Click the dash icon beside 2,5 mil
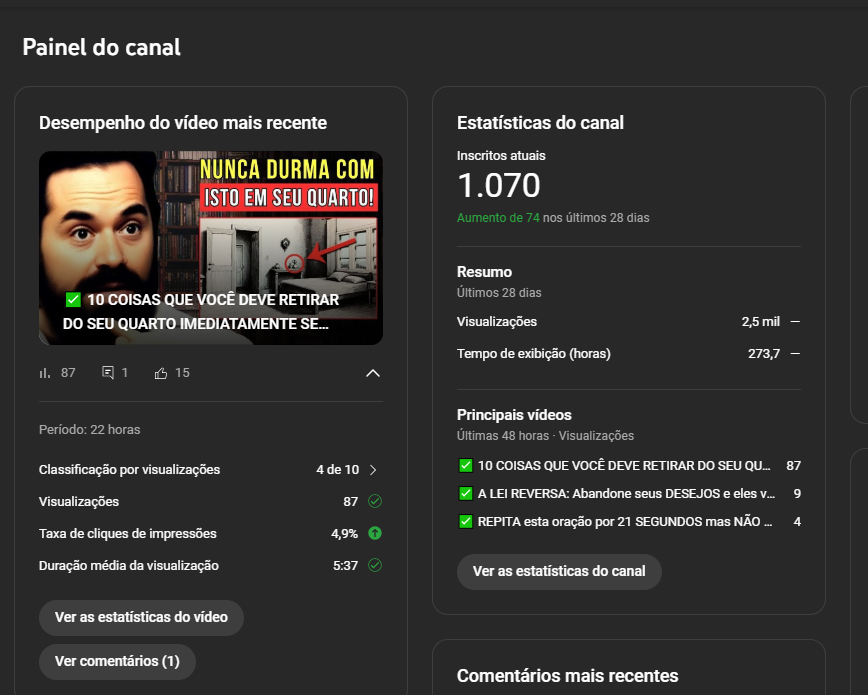The width and height of the screenshot is (868, 695). pyautogui.click(x=795, y=322)
